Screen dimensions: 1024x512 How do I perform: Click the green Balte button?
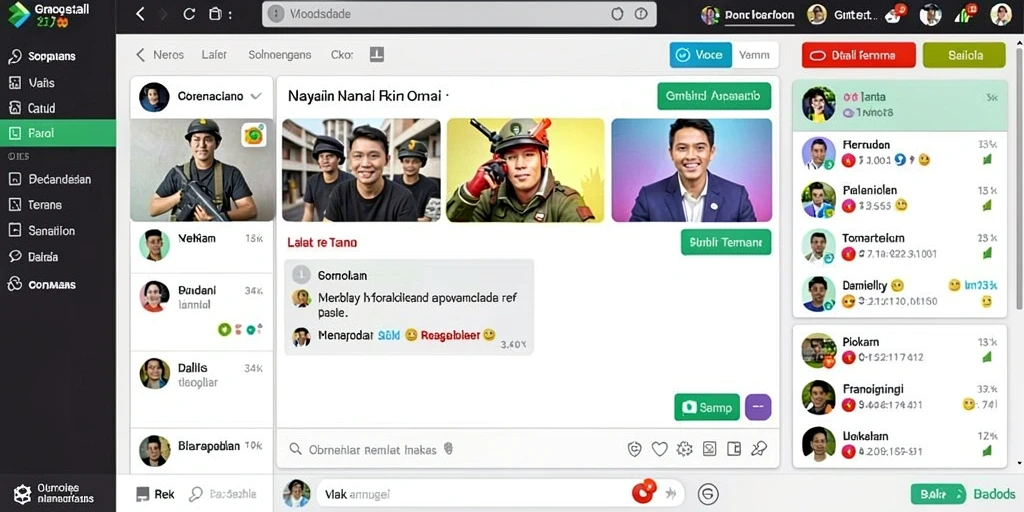(938, 494)
